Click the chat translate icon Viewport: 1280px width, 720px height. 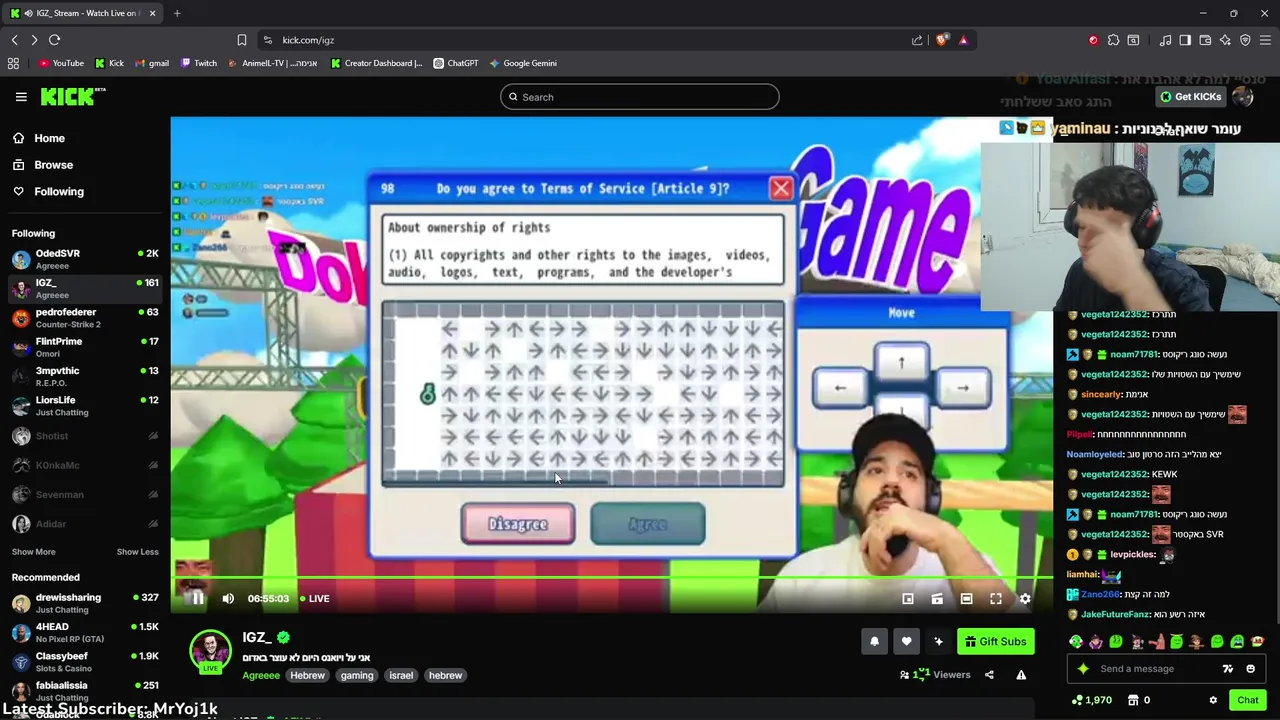pos(1227,669)
